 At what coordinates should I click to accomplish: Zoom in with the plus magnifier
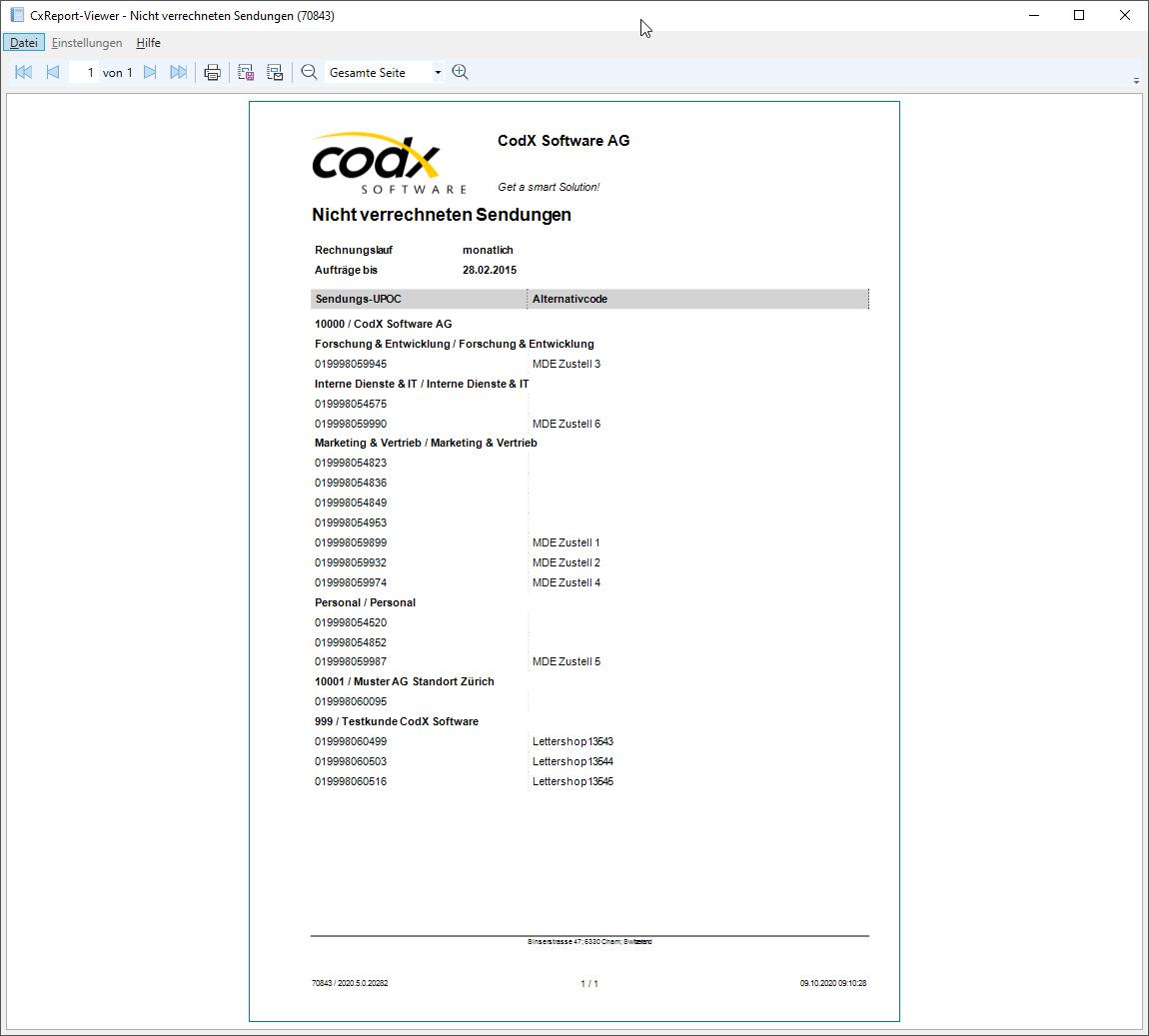pyautogui.click(x=461, y=72)
